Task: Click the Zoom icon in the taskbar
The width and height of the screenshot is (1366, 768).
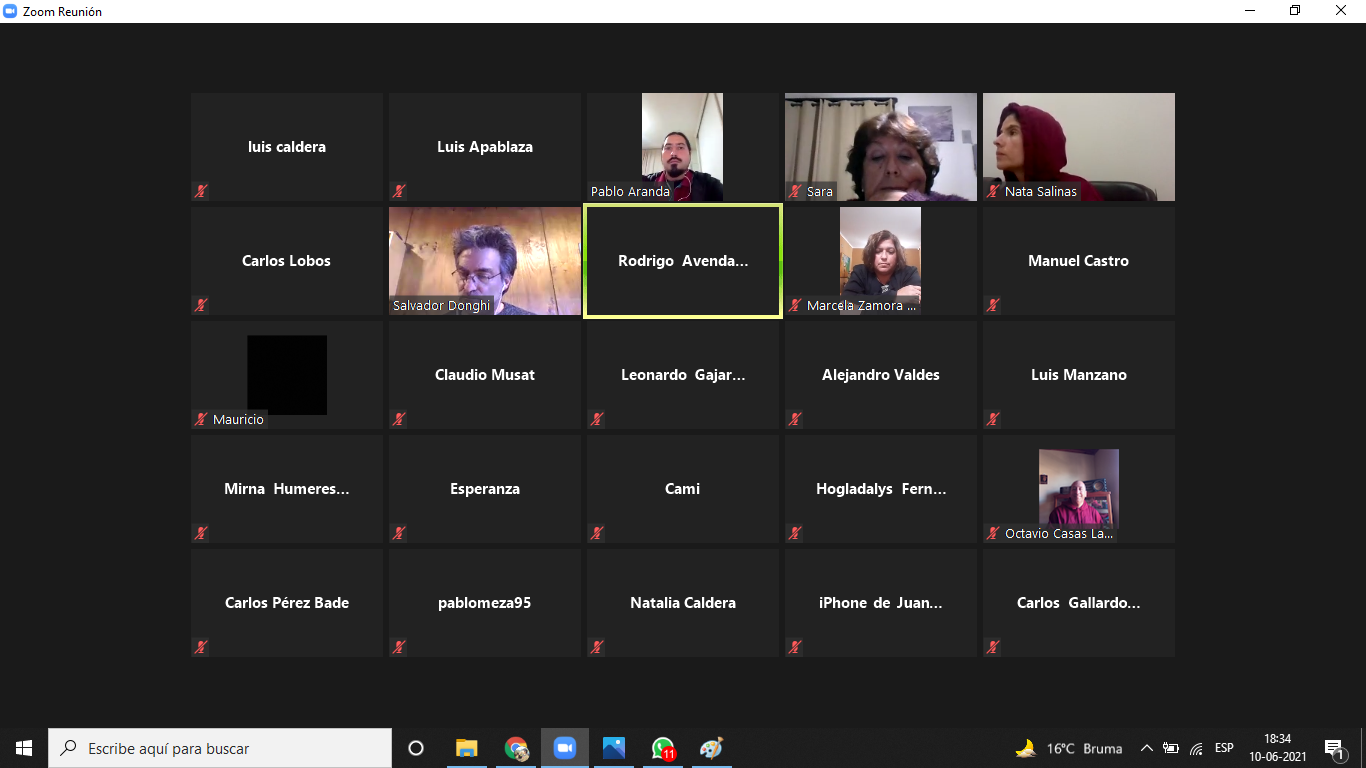Action: pos(565,748)
